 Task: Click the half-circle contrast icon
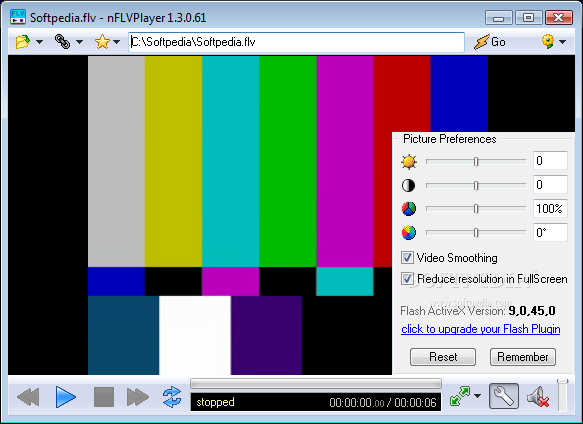[408, 185]
